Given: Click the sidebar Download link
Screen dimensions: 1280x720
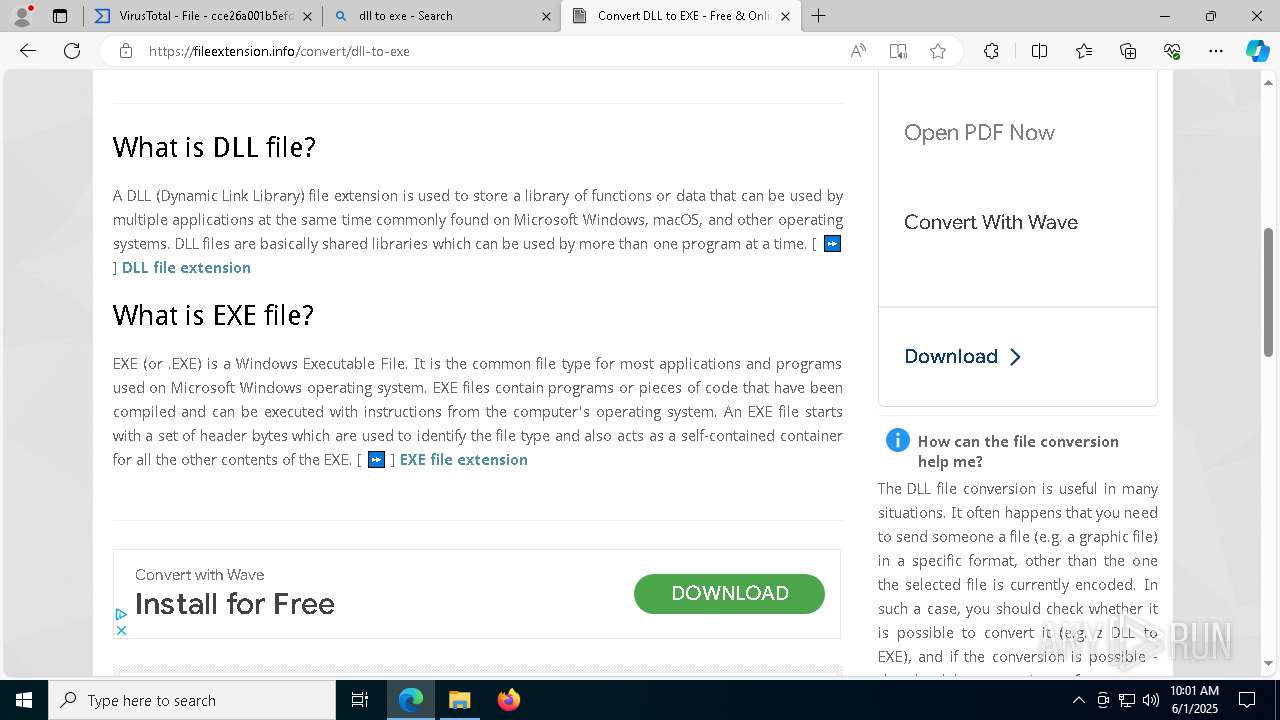Looking at the screenshot, I should 951,357.
